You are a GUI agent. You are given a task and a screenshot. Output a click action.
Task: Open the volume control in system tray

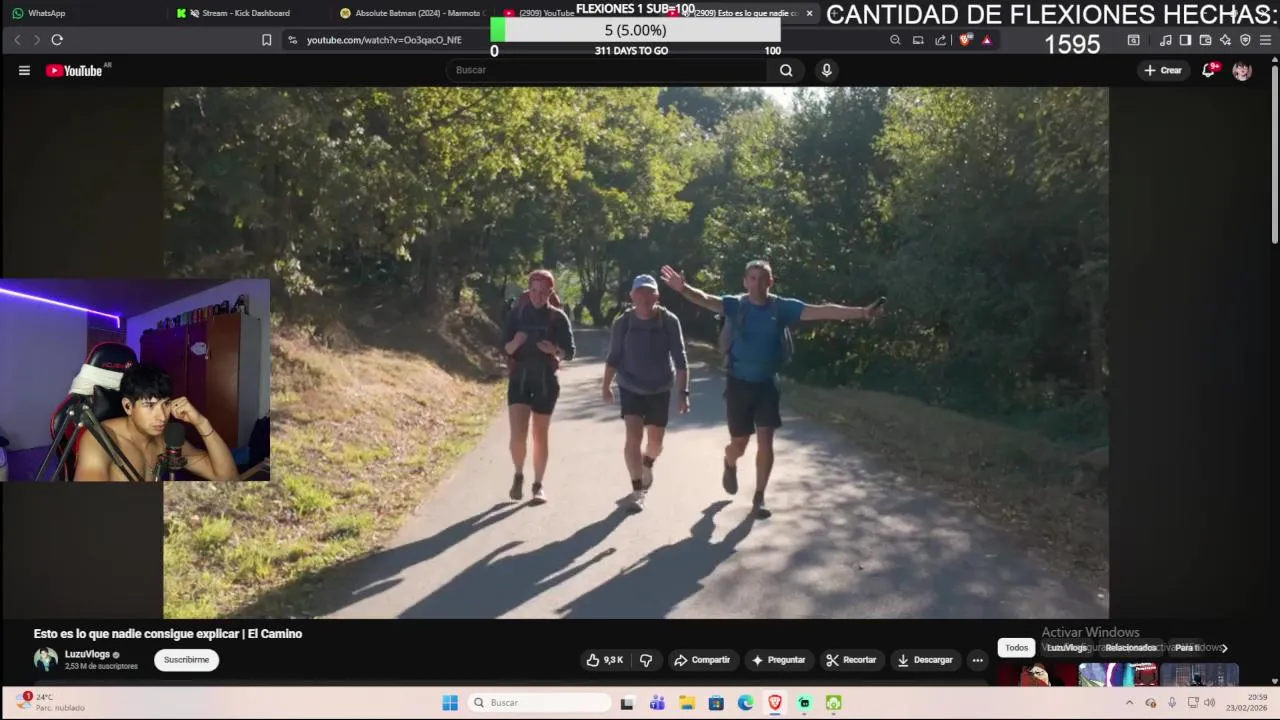coord(1209,703)
